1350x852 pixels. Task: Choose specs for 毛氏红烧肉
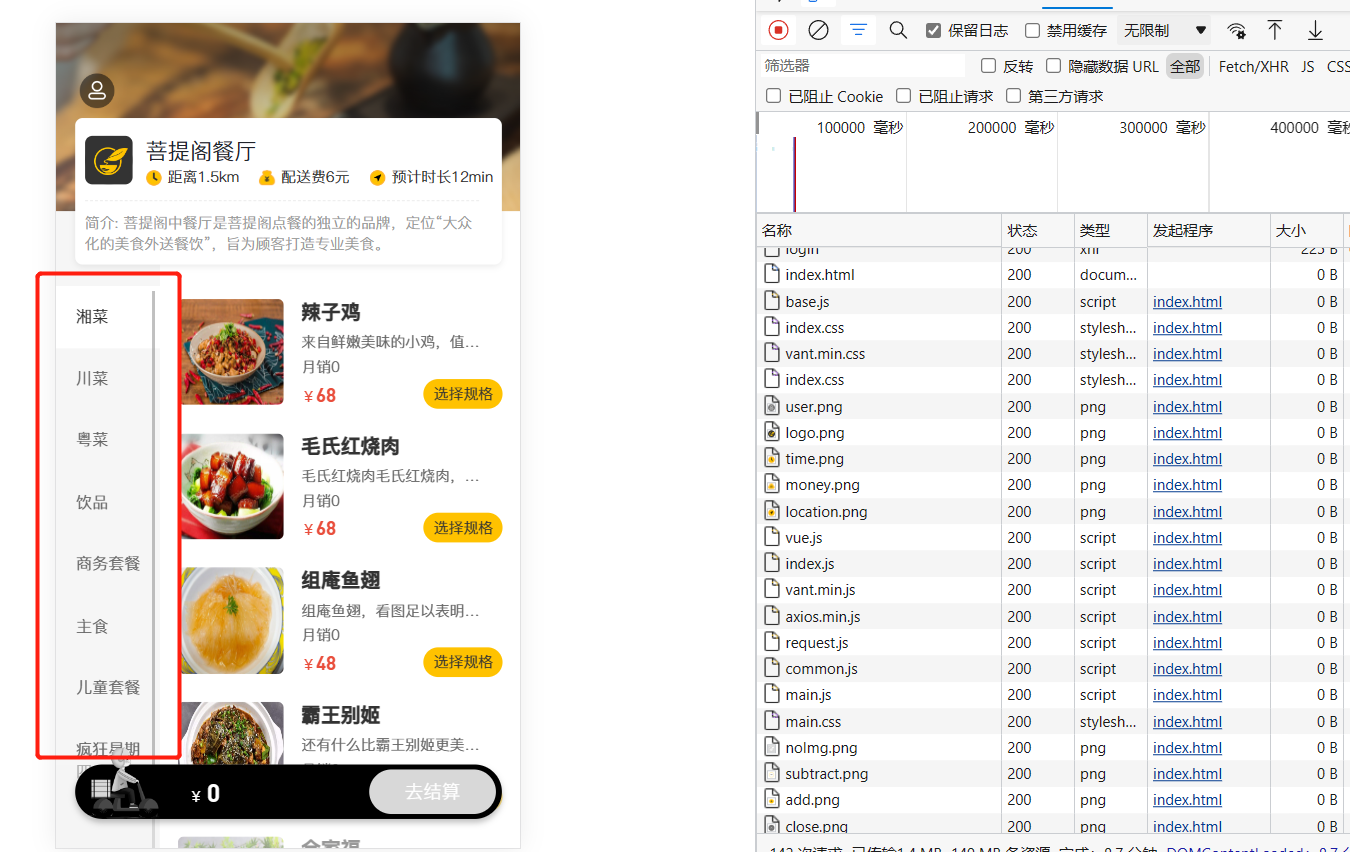tap(463, 528)
